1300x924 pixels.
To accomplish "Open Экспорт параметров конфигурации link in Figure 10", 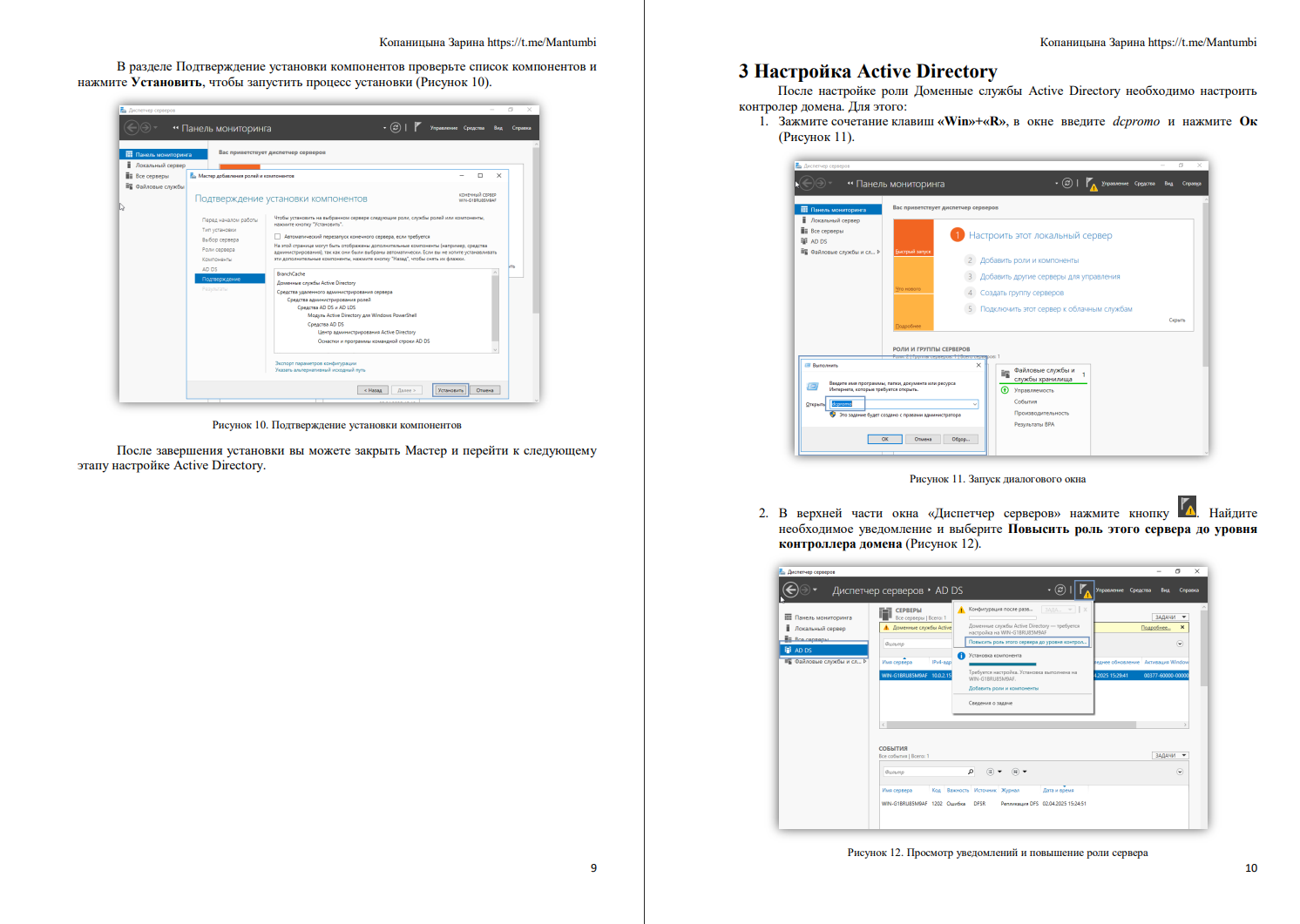I will pos(315,363).
